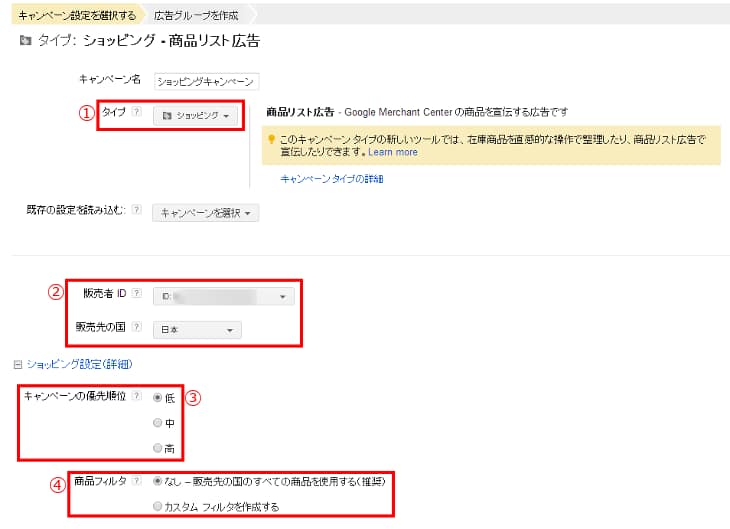Open the ショッピング campaign type dropdown

pyautogui.click(x=196, y=116)
